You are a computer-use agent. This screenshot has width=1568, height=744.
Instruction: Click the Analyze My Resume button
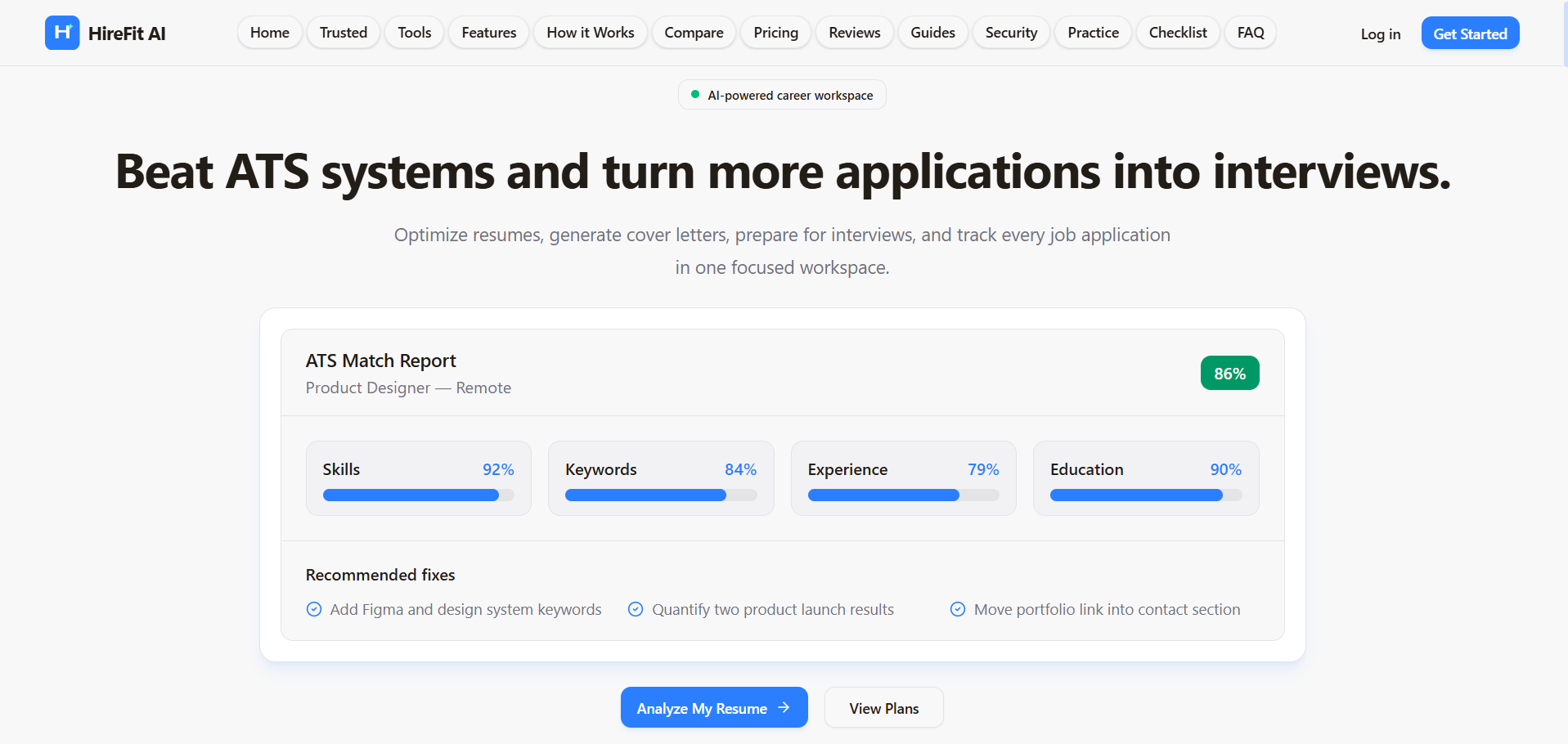tap(714, 707)
